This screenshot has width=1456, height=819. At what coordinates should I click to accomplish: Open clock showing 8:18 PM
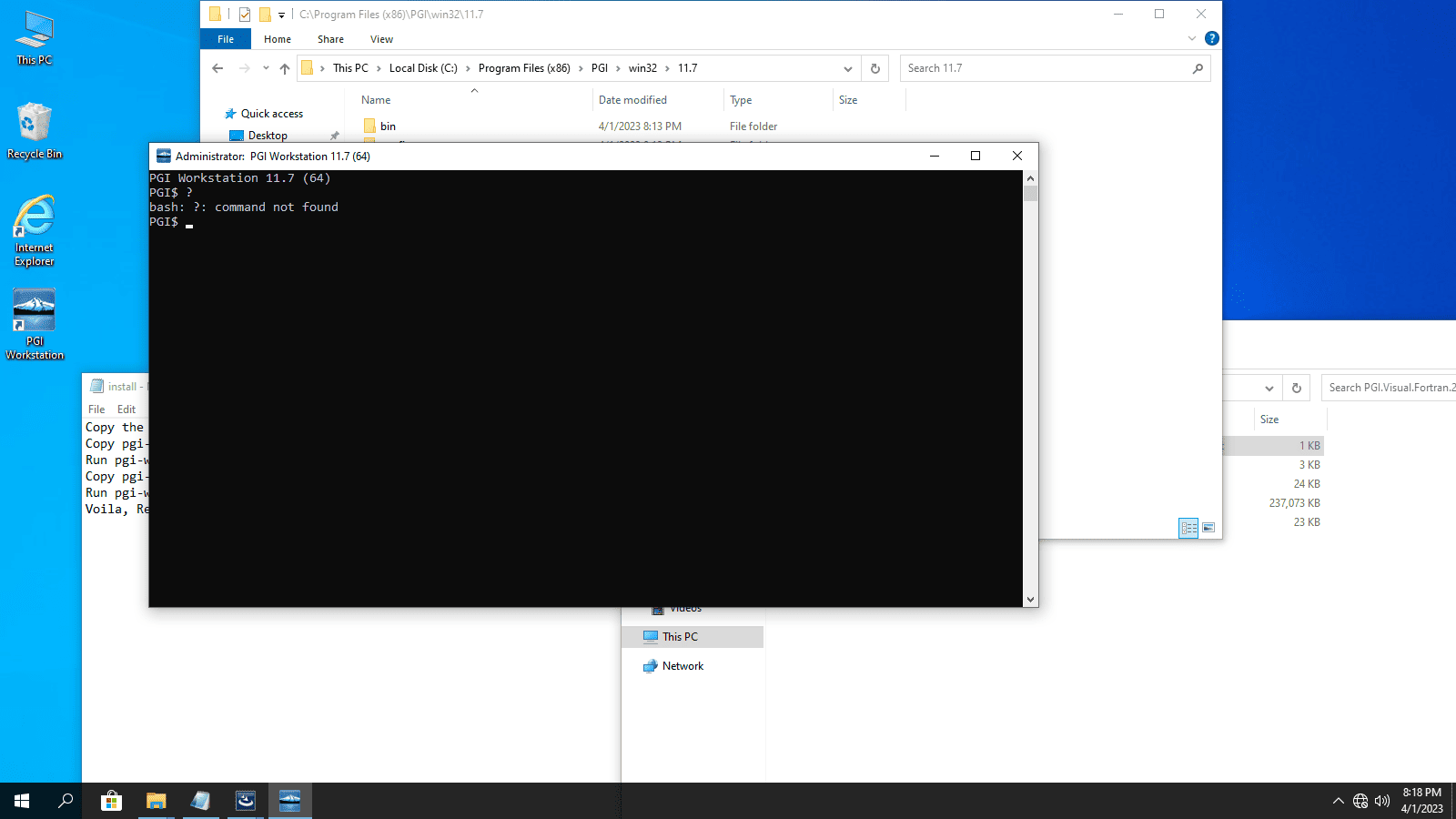point(1421,801)
